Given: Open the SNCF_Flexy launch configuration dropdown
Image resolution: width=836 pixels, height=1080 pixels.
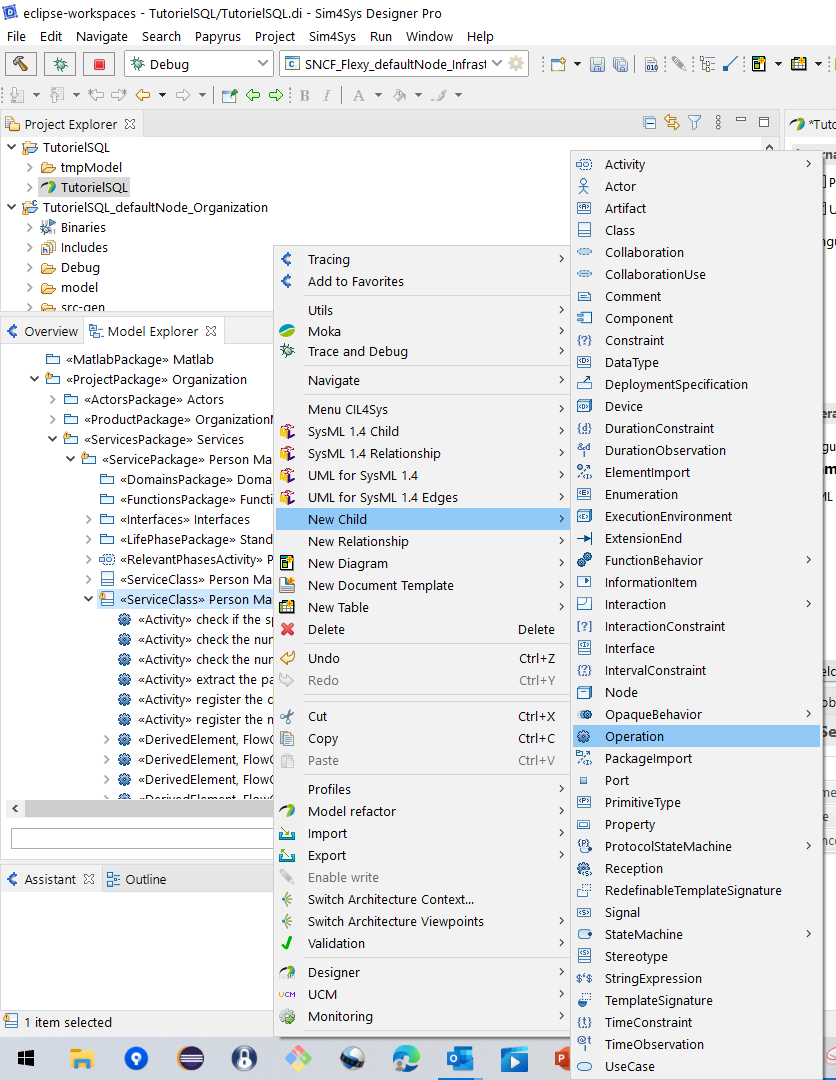Looking at the screenshot, I should point(497,63).
